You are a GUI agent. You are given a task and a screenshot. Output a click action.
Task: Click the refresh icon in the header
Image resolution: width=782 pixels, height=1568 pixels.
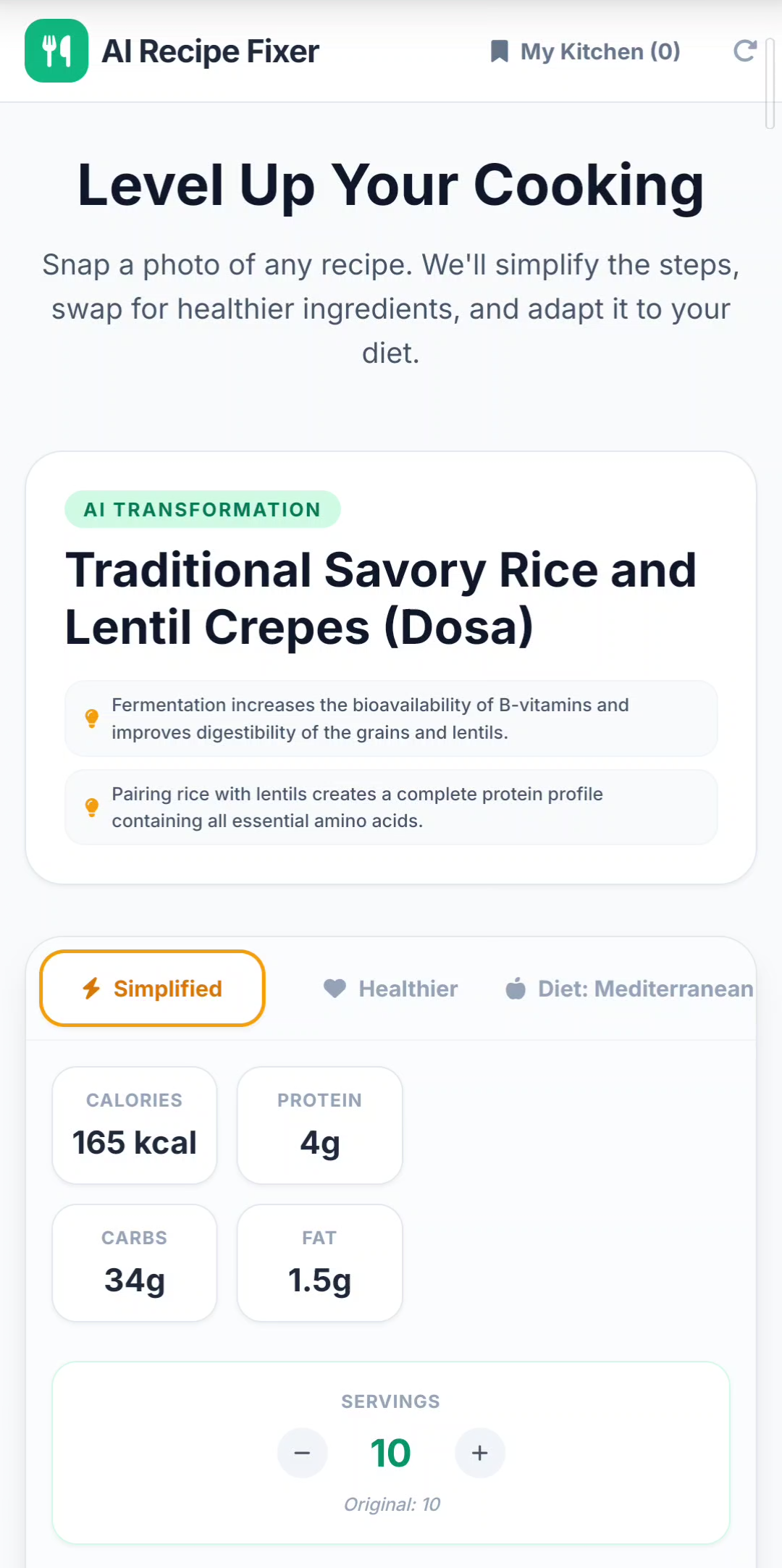point(745,51)
